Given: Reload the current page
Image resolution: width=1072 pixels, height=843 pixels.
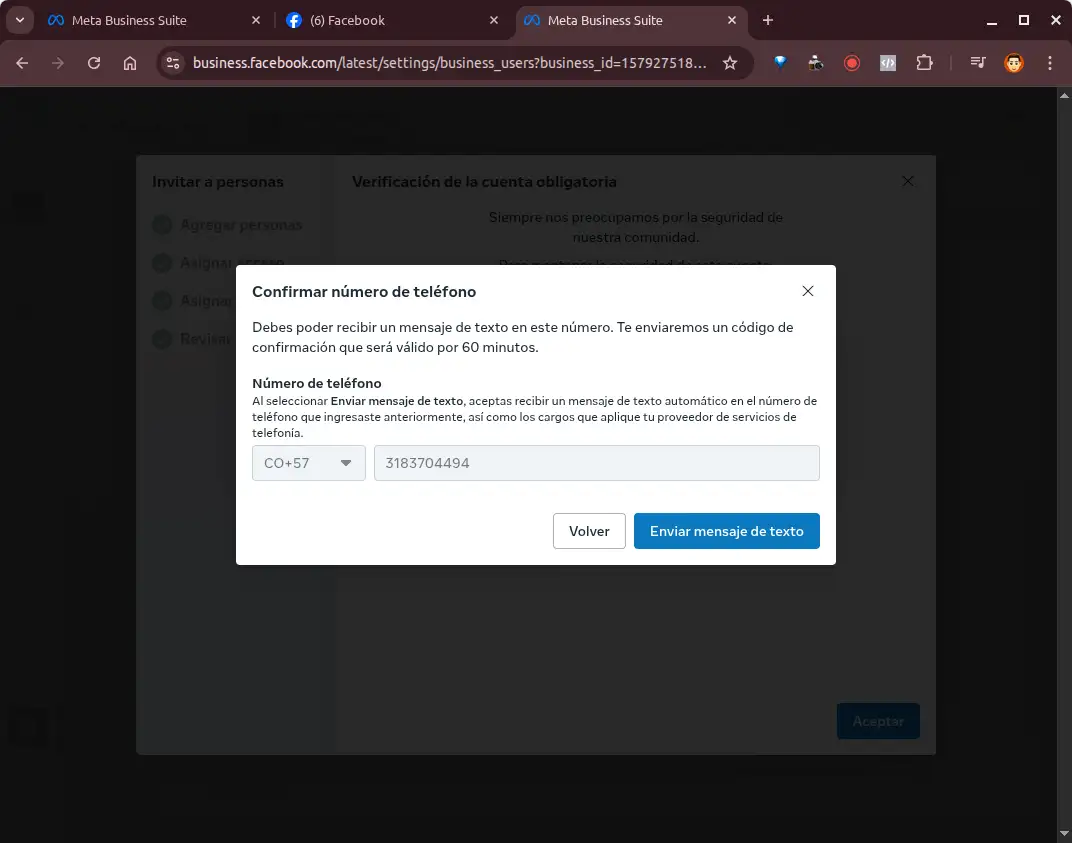Looking at the screenshot, I should (94, 63).
